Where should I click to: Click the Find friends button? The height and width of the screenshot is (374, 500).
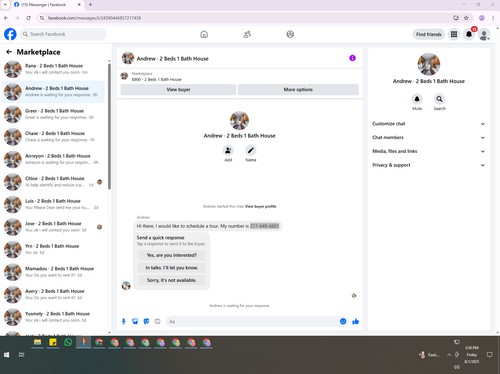(x=429, y=34)
